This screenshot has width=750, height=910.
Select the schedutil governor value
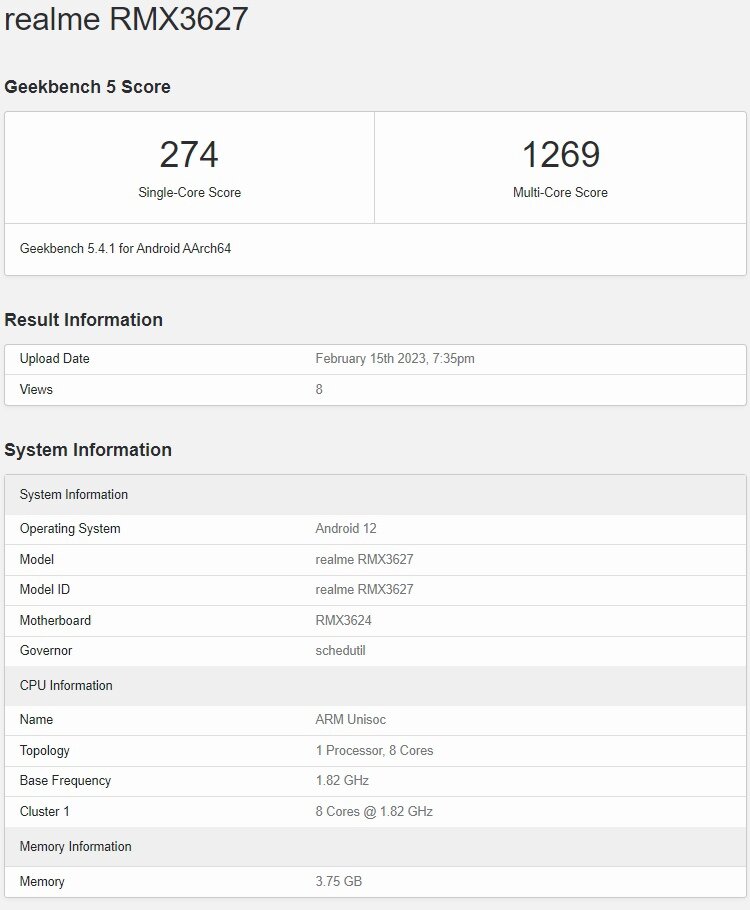340,651
